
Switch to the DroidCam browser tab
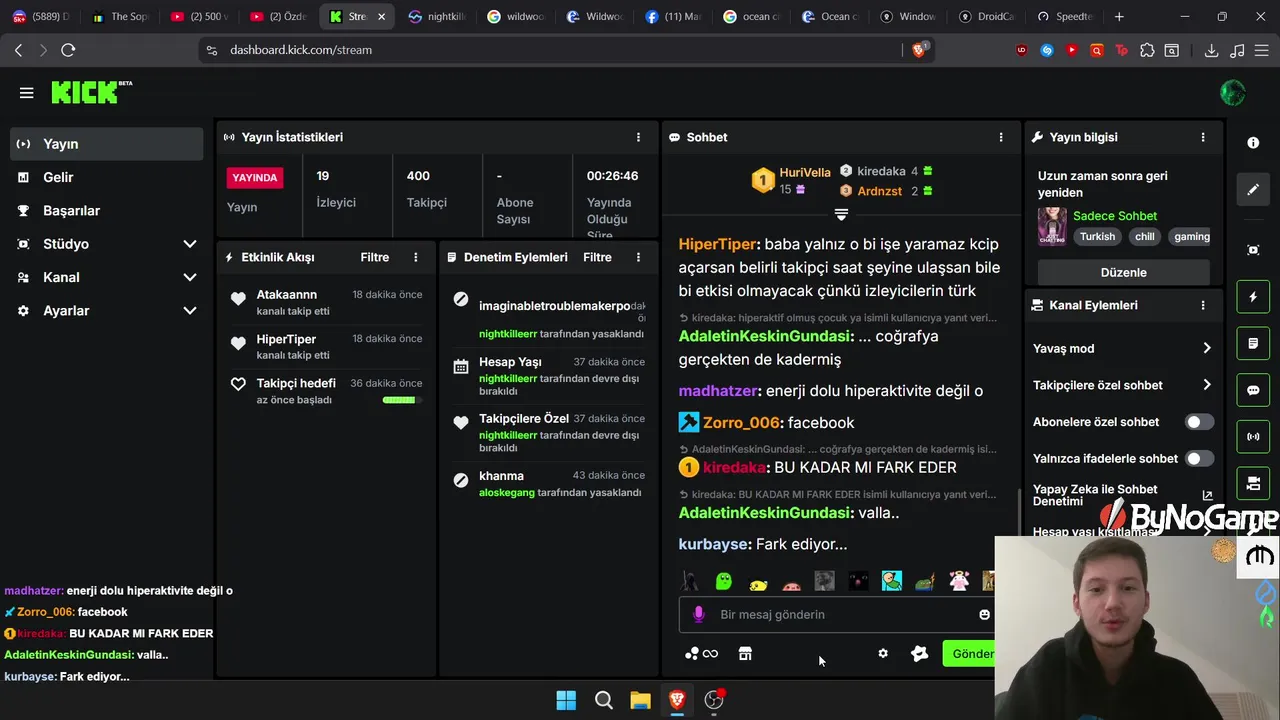[x=987, y=16]
